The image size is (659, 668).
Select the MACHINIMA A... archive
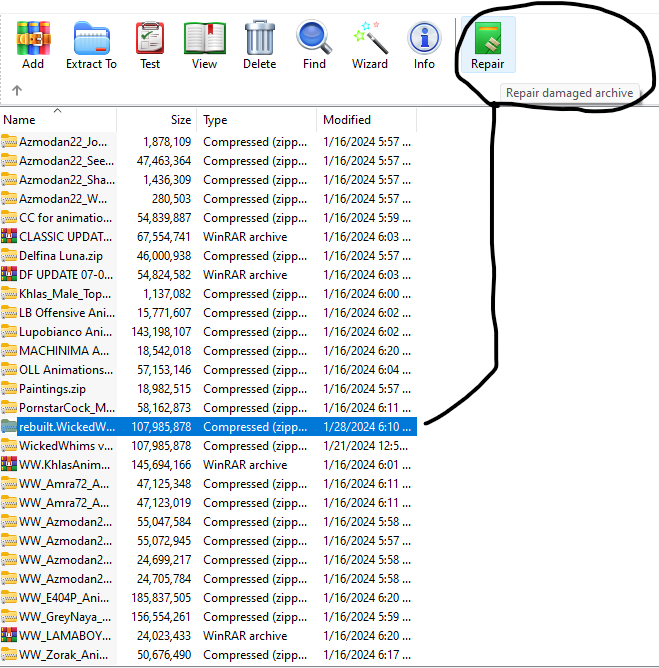tap(208, 351)
